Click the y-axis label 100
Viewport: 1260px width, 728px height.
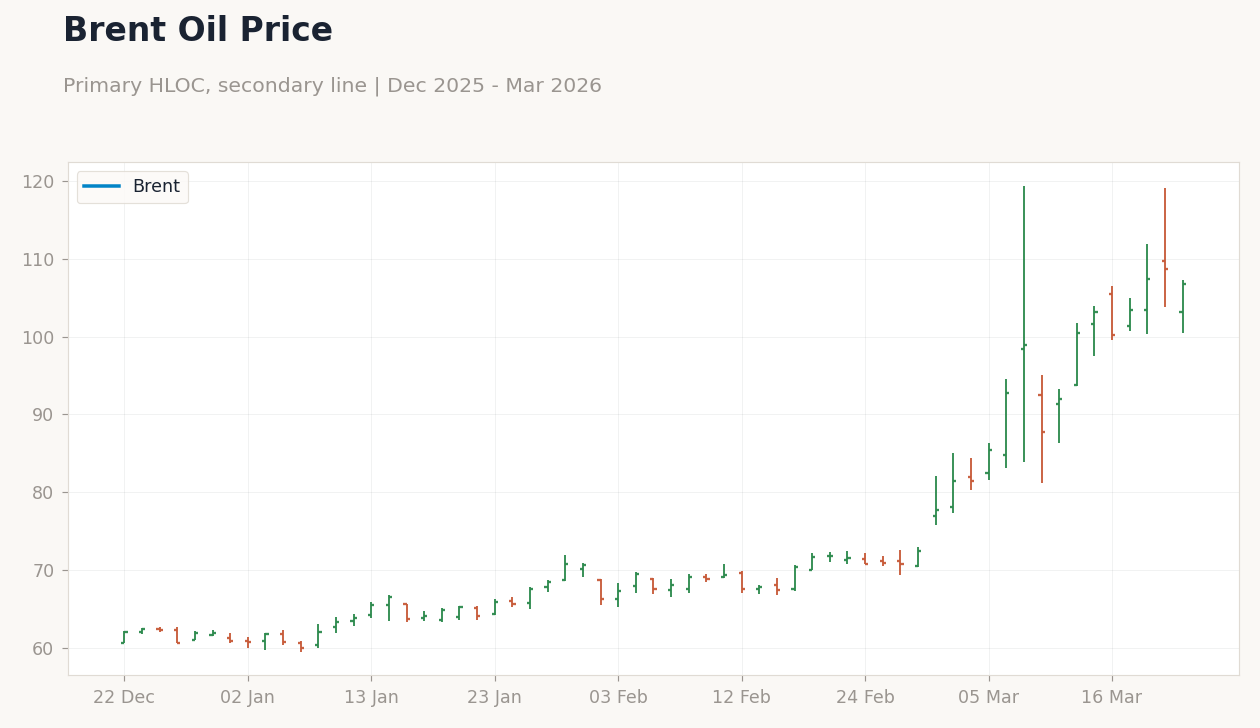coord(37,338)
